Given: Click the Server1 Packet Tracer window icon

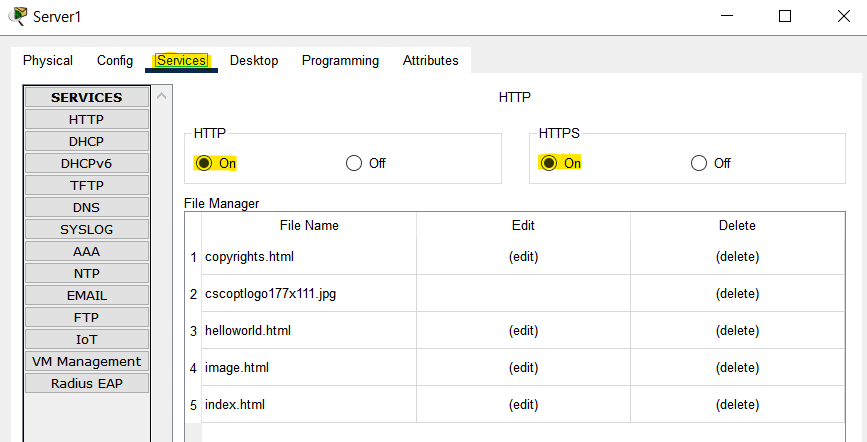Looking at the screenshot, I should (17, 16).
